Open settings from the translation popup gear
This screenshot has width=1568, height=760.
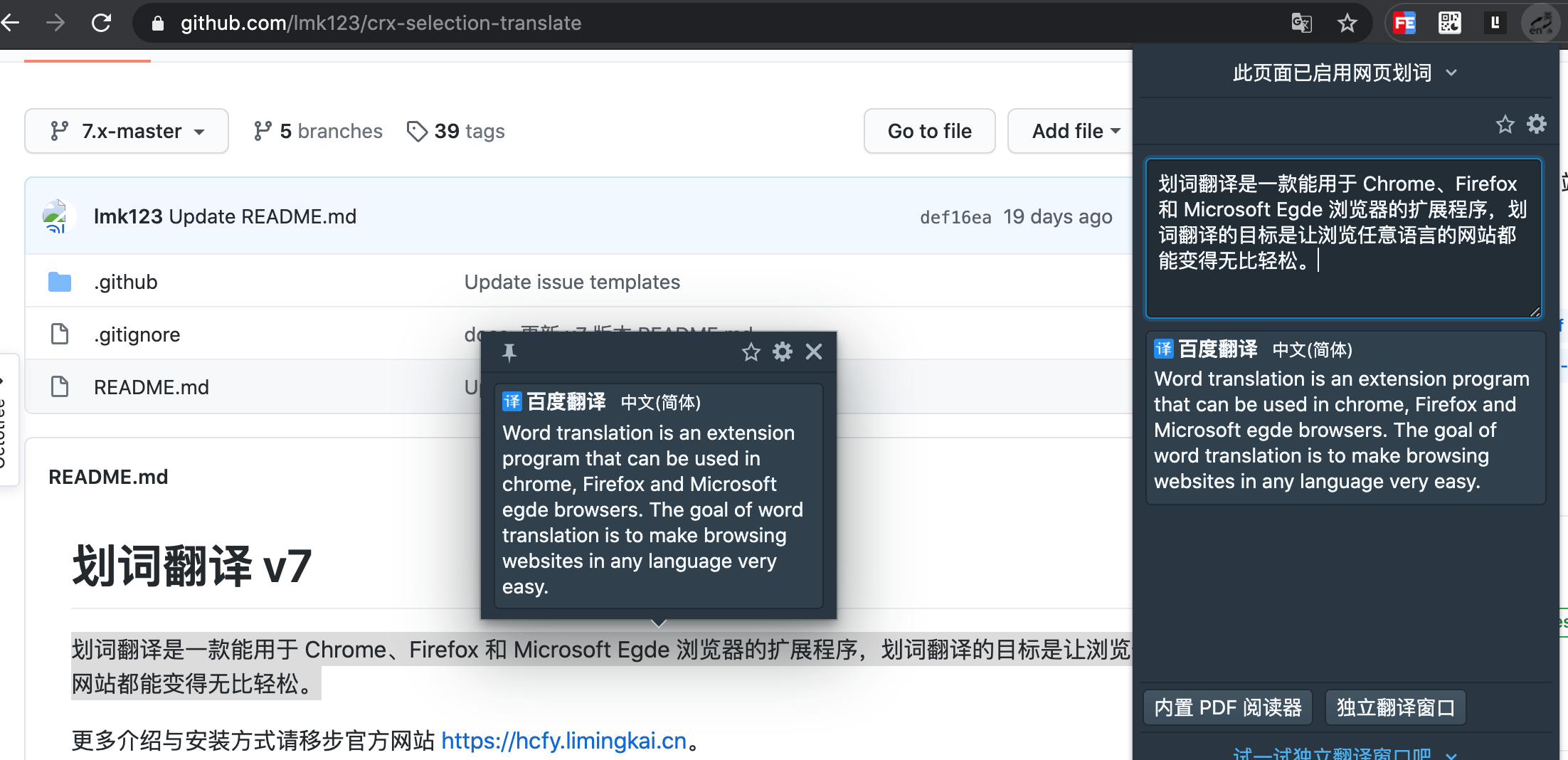[x=783, y=352]
